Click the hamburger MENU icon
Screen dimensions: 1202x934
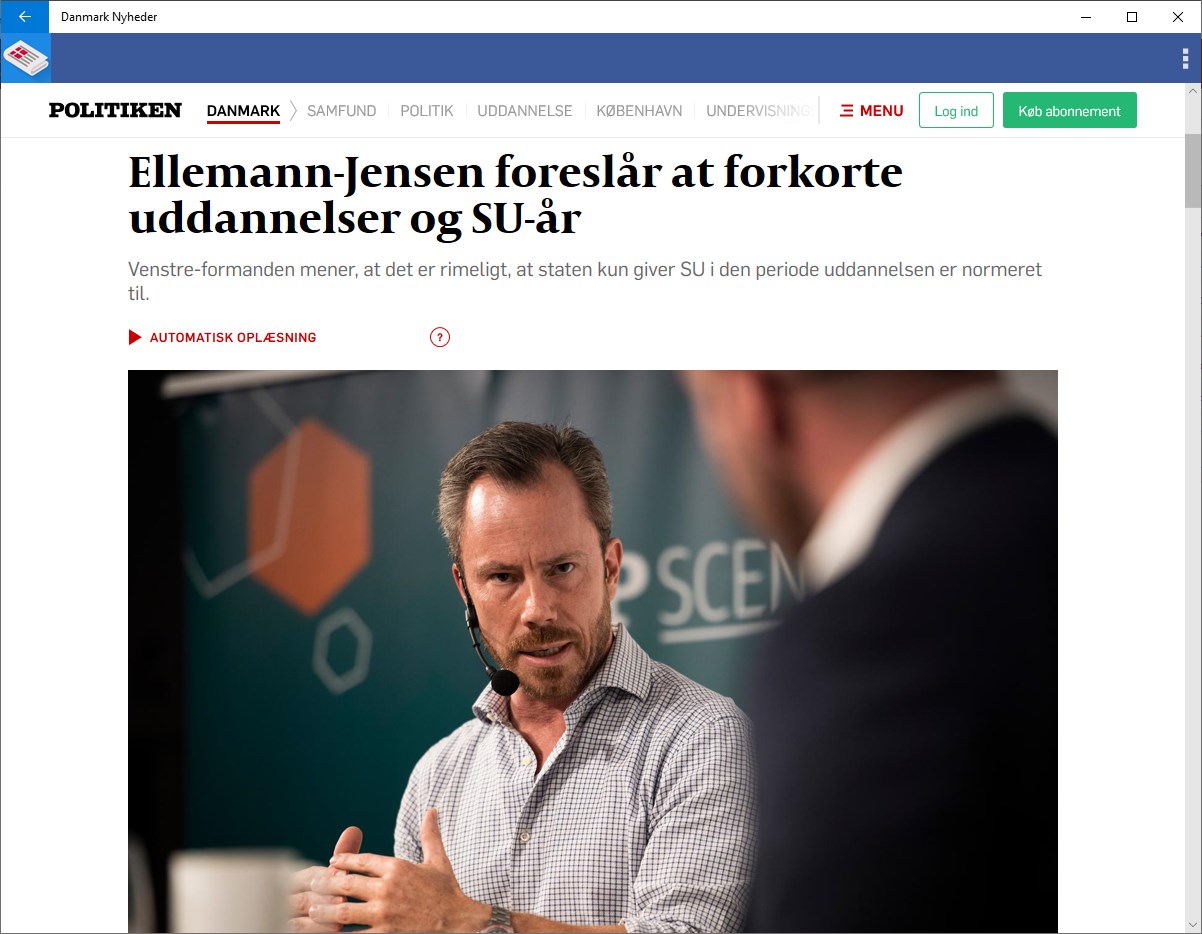pos(846,111)
